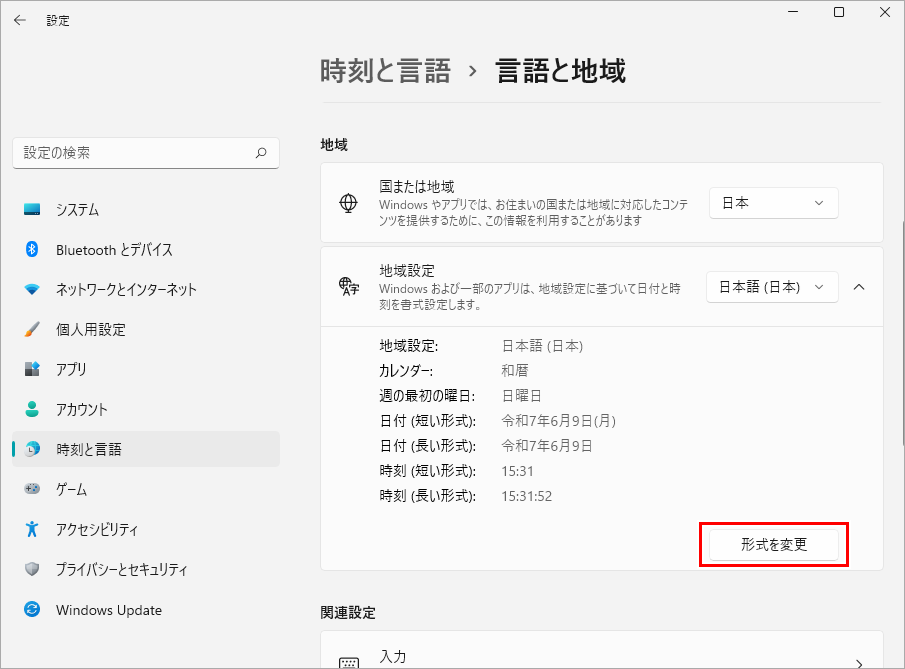
Task: Click the ゲーム controller icon
Action: (x=32, y=489)
